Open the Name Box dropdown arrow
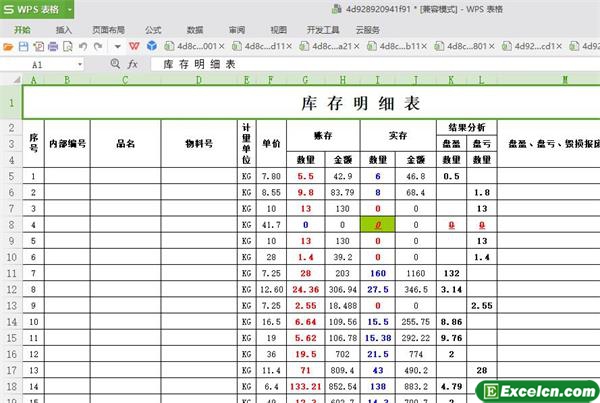This screenshot has height=403, width=600. [80, 64]
